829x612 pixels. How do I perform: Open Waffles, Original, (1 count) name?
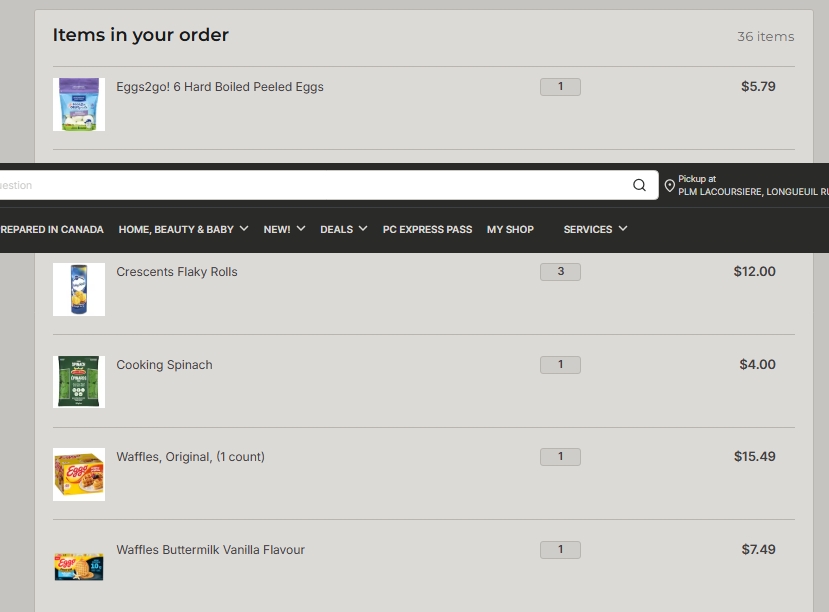[x=190, y=457]
